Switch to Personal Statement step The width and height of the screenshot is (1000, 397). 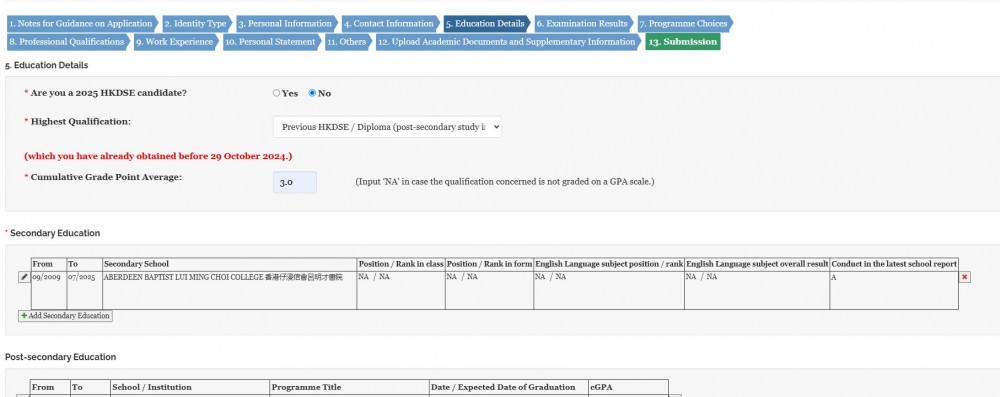tap(272, 42)
